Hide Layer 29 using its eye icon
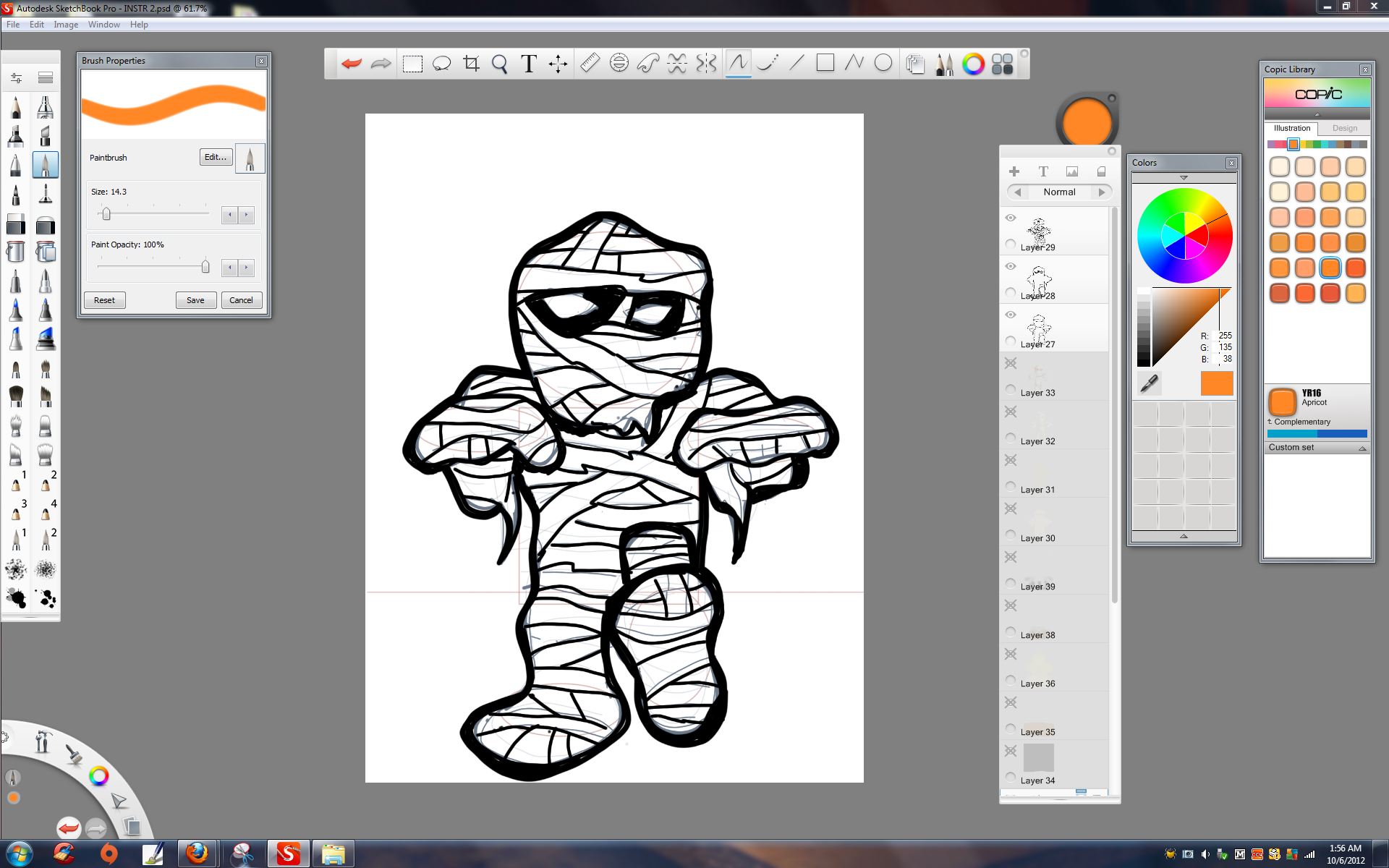1389x868 pixels. coord(1011,218)
